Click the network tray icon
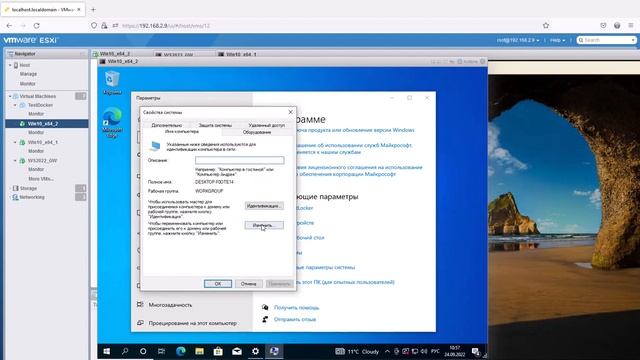The image size is (640, 360). pyautogui.click(x=415, y=351)
